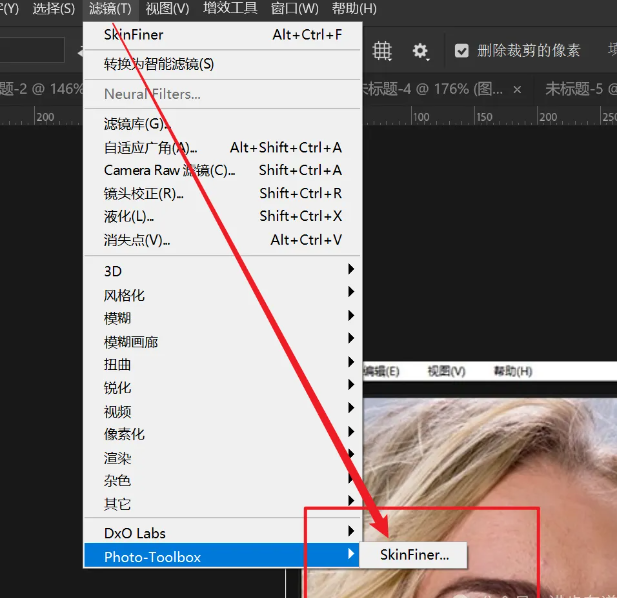
Task: Open the 帮助 help menu
Action: pyautogui.click(x=352, y=9)
